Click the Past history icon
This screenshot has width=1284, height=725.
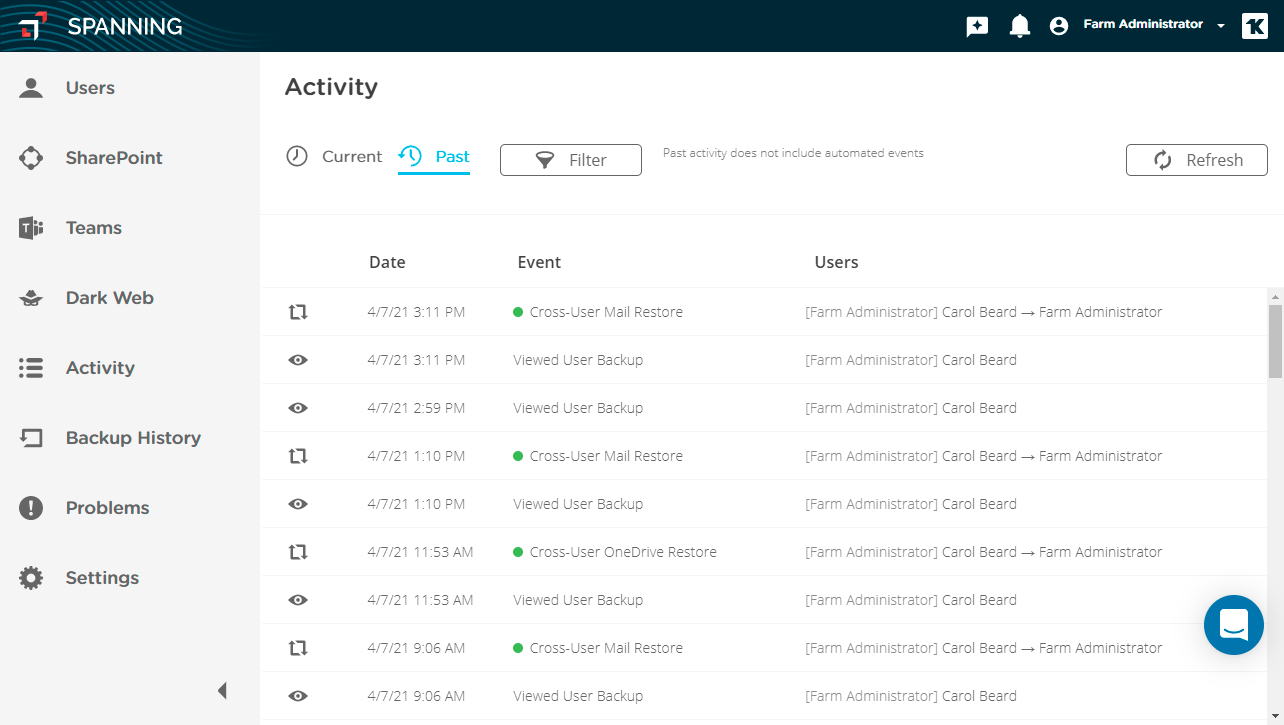410,157
